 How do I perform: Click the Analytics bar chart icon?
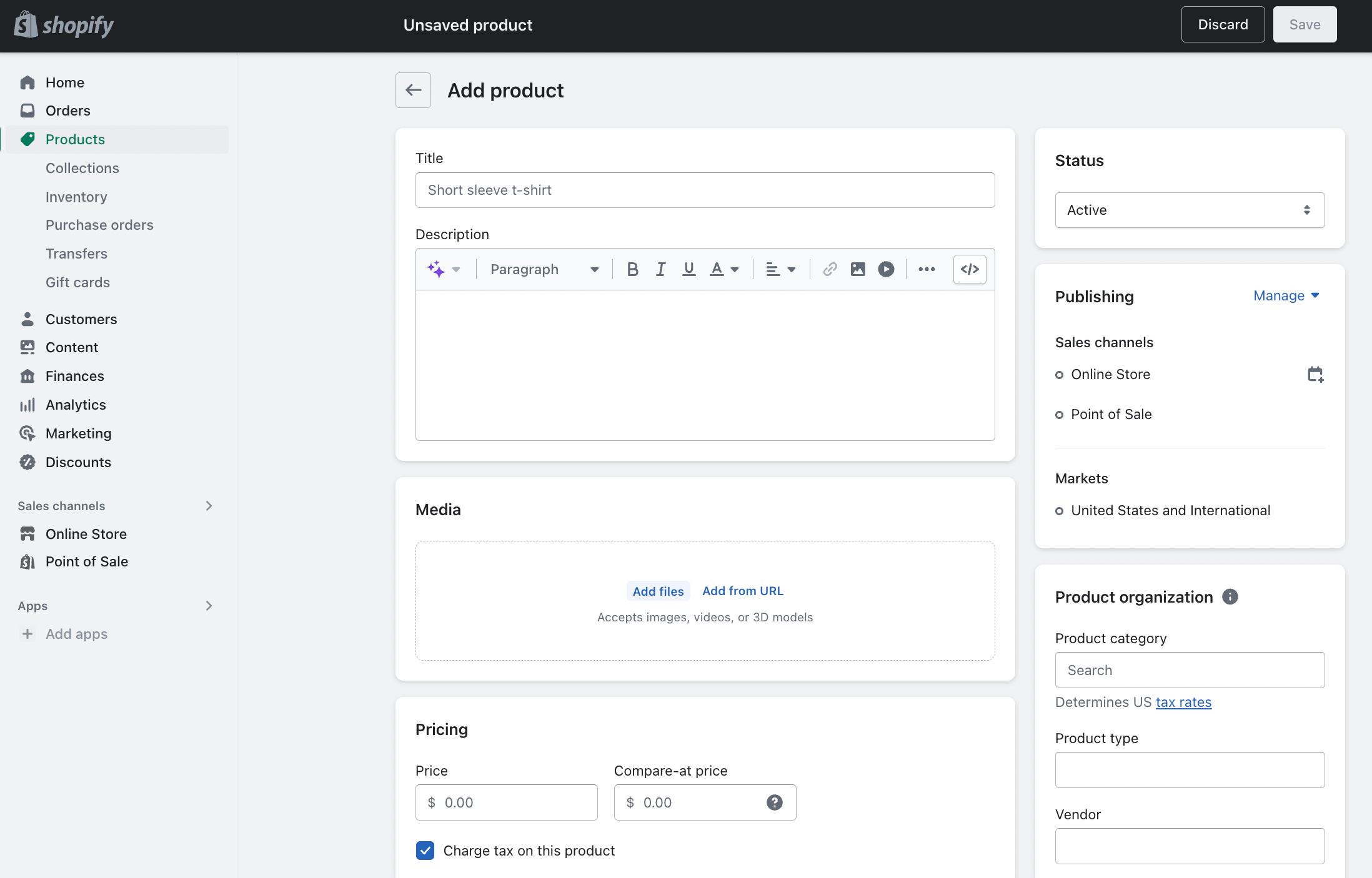(x=27, y=405)
